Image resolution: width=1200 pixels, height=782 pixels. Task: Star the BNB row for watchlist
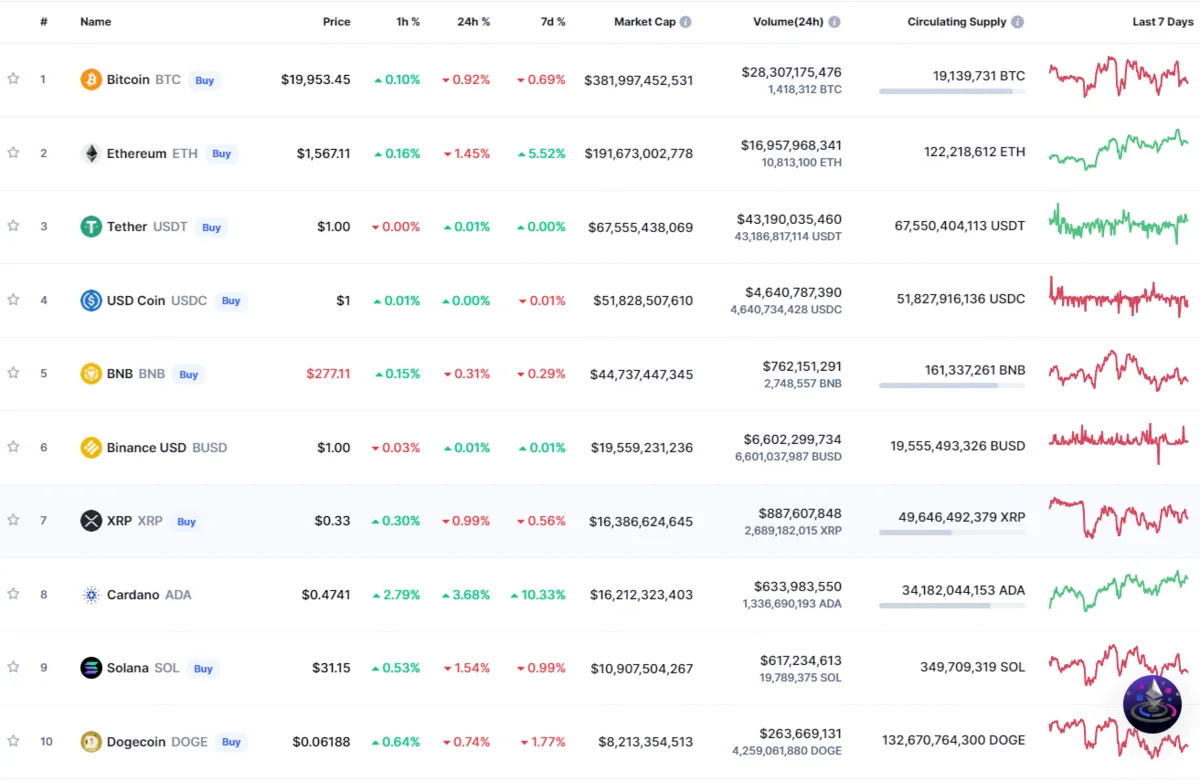[13, 373]
